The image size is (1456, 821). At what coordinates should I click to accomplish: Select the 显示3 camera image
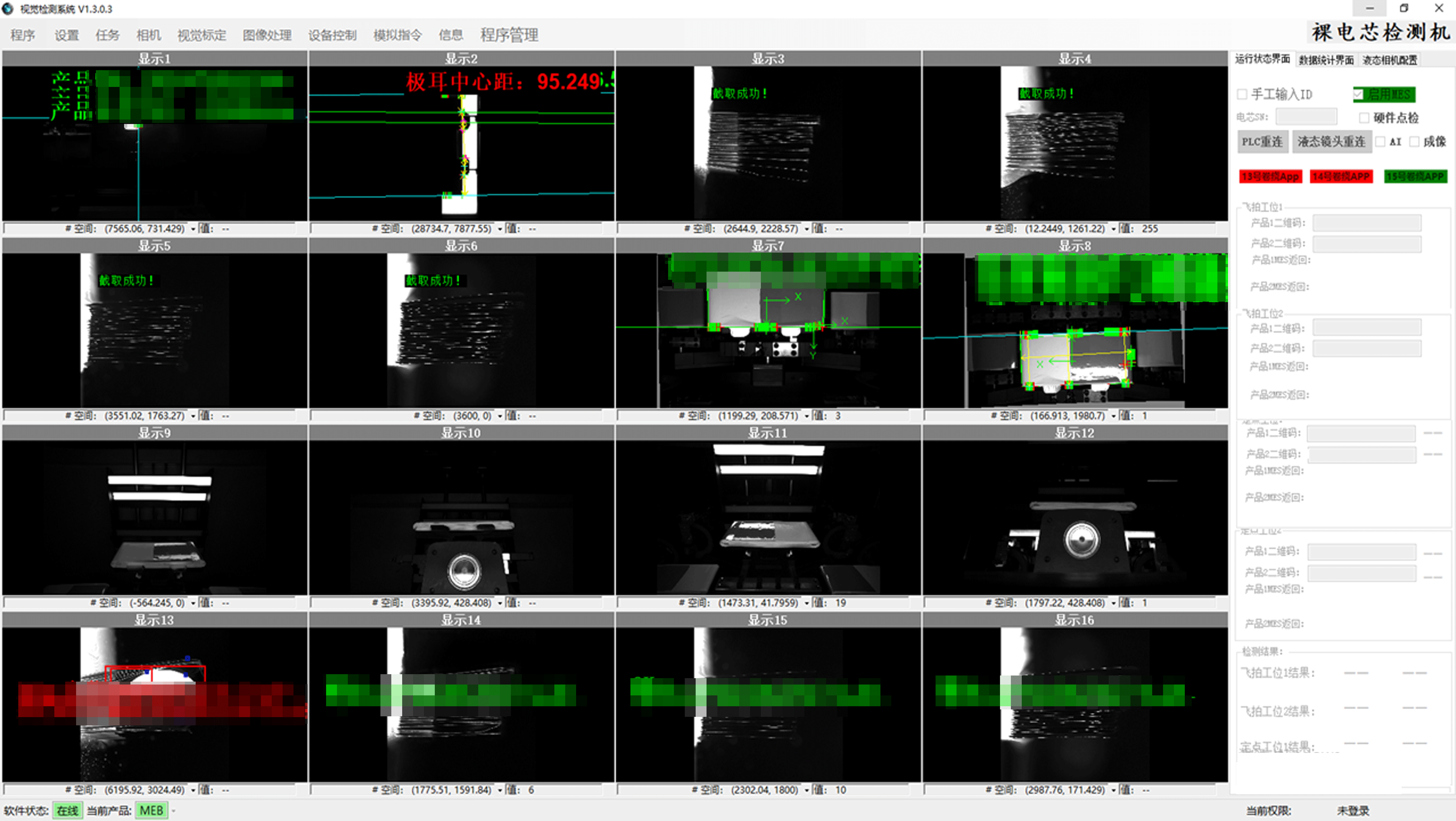tap(768, 144)
